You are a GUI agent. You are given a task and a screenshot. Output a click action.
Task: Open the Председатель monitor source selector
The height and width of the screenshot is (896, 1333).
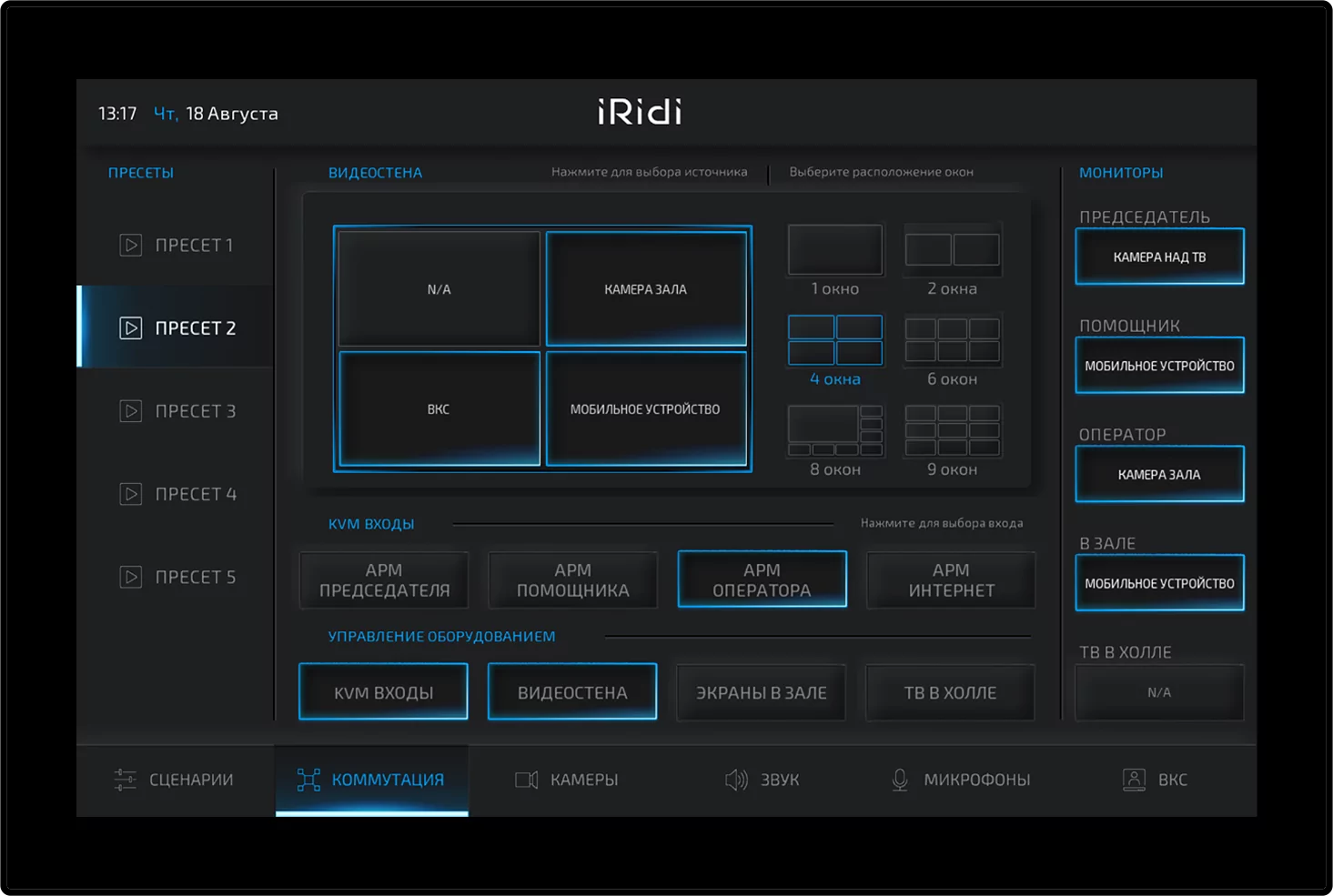click(1159, 257)
